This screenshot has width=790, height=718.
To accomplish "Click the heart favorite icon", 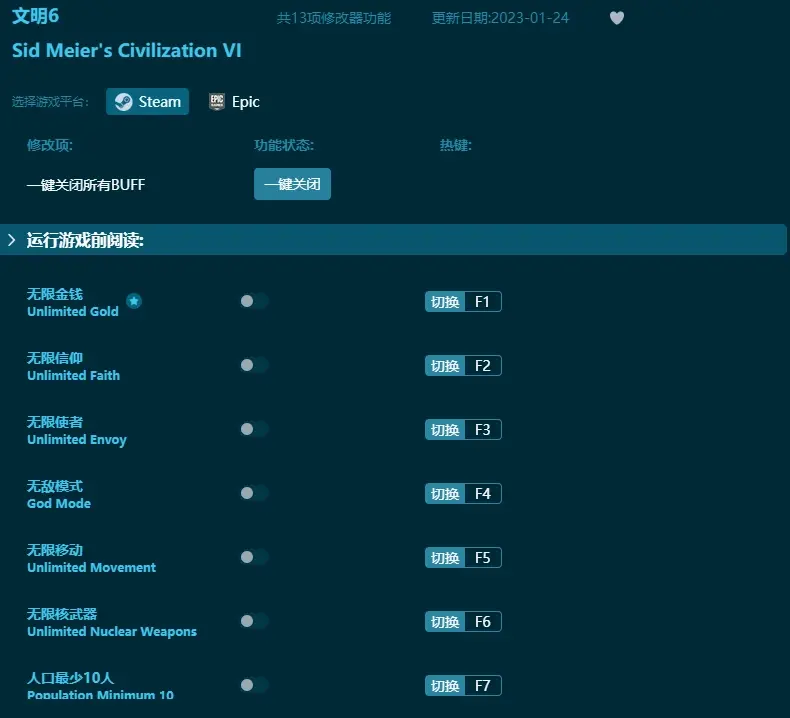I will [617, 18].
